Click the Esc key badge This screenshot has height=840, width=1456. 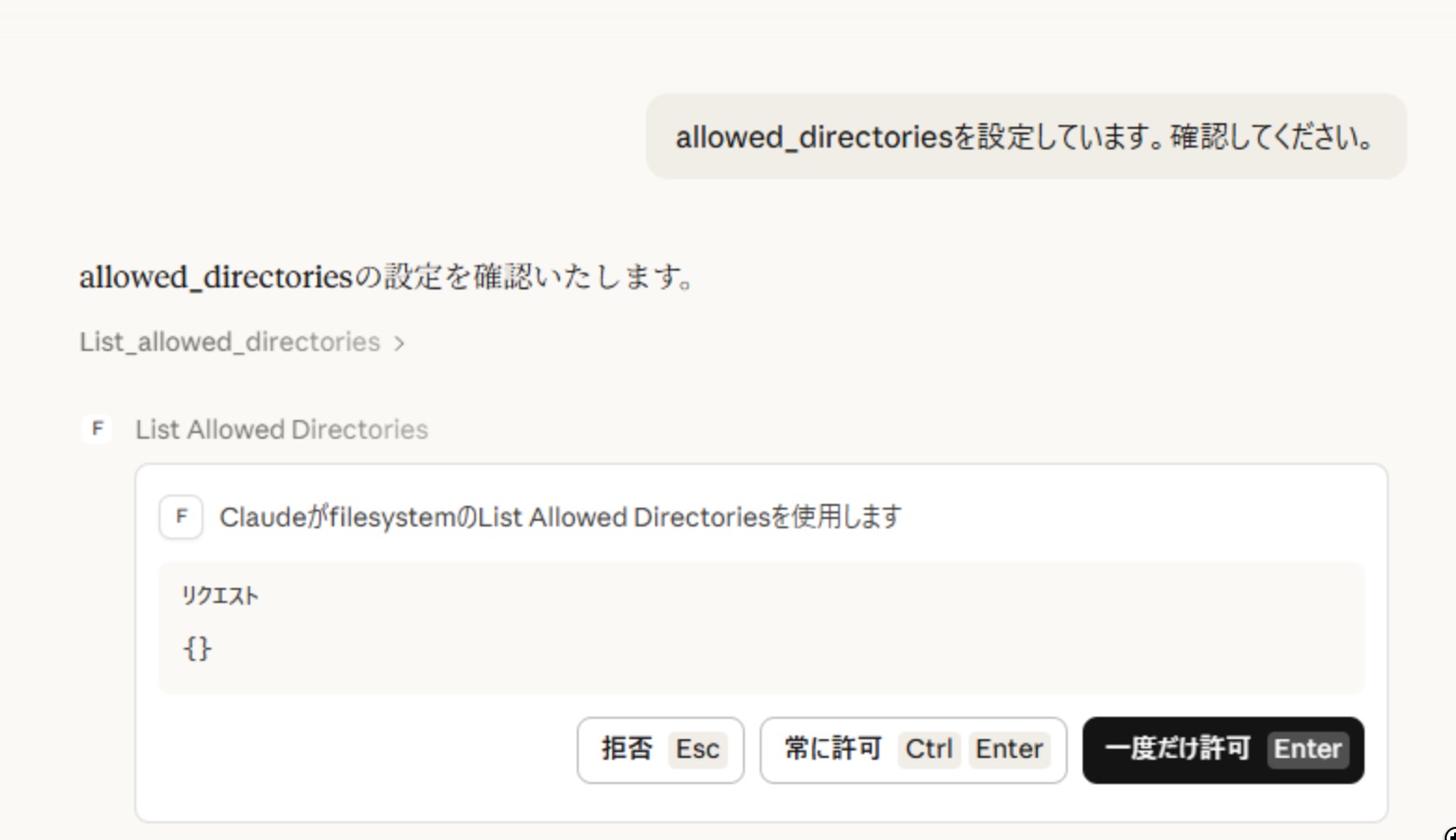click(697, 749)
